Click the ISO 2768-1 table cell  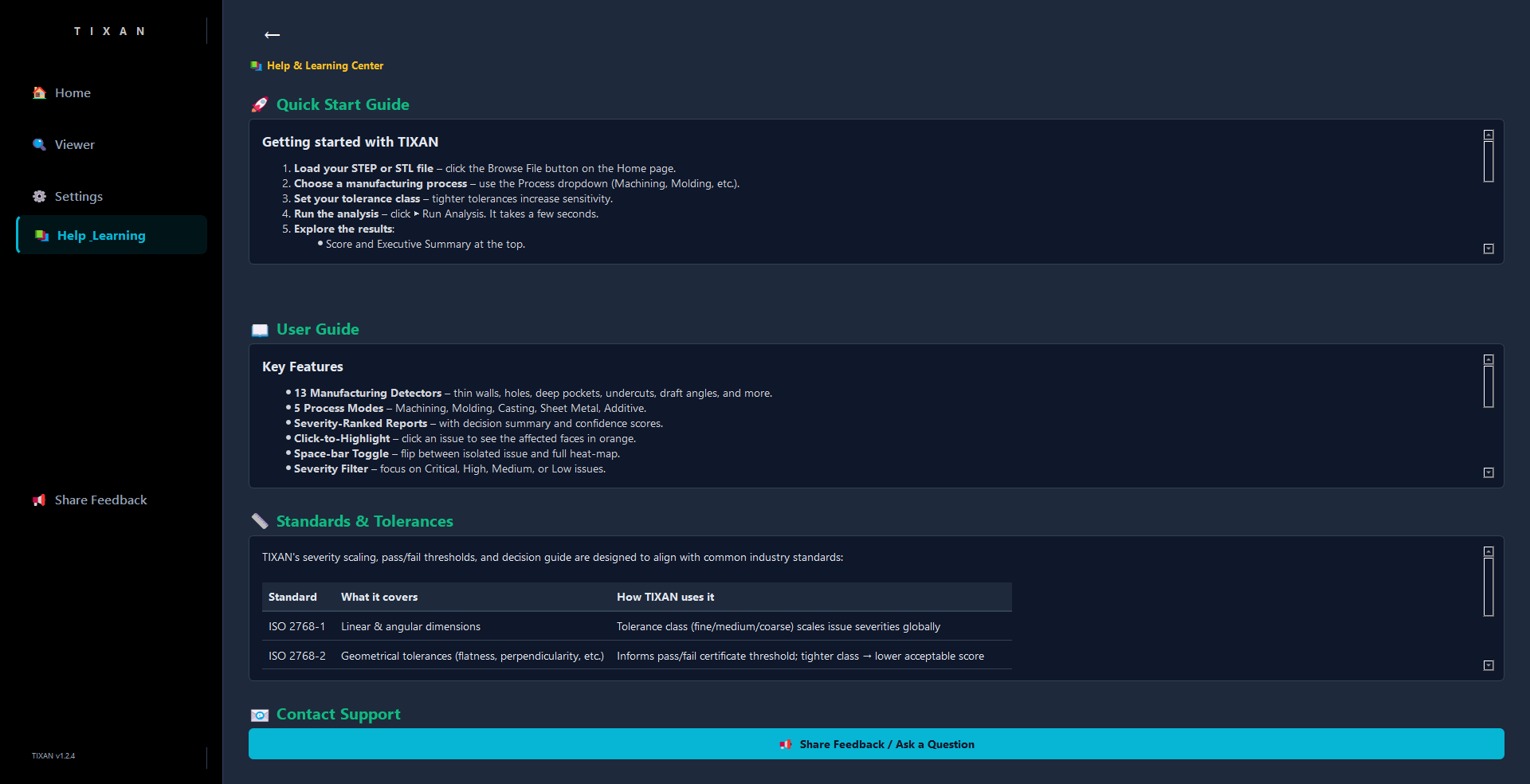pyautogui.click(x=296, y=627)
